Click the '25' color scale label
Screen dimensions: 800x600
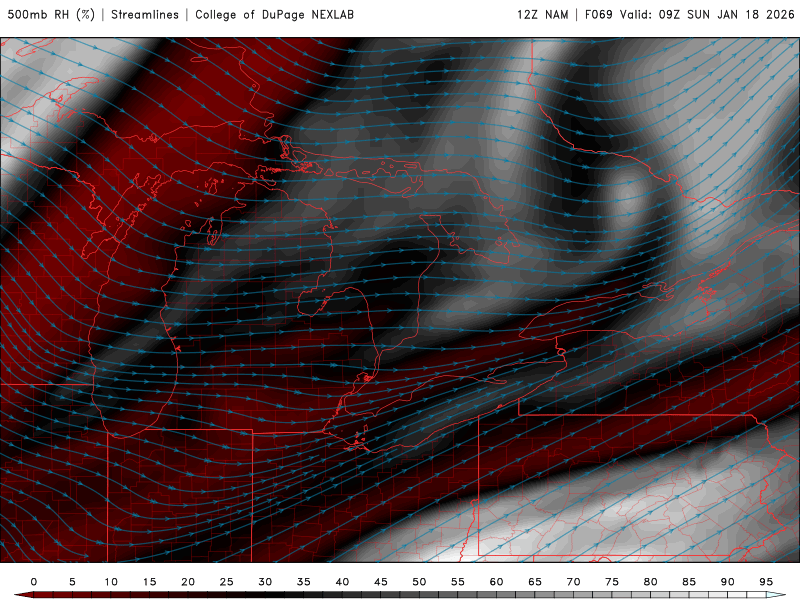tap(227, 582)
